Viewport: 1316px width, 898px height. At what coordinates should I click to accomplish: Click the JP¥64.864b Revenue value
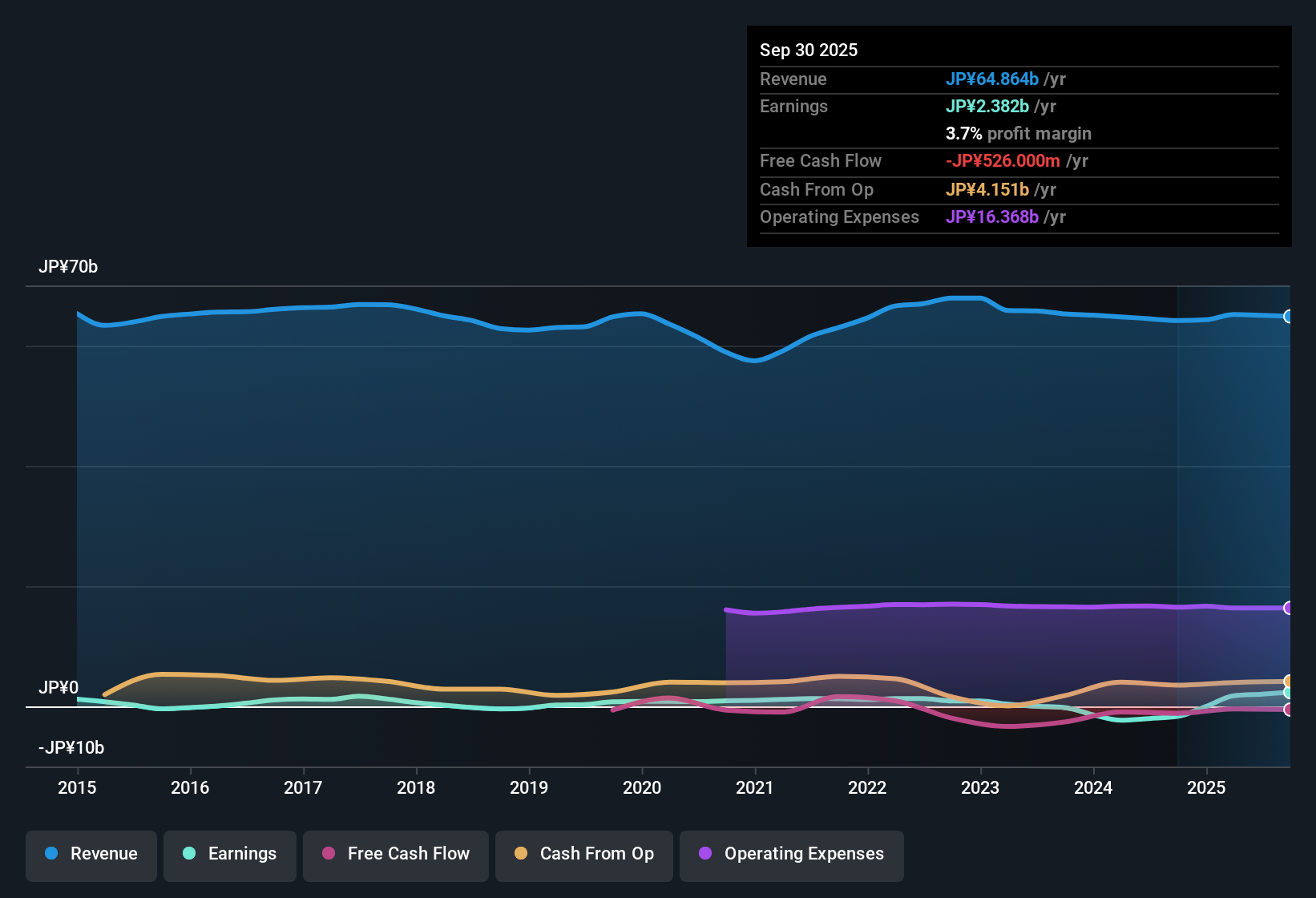(992, 79)
